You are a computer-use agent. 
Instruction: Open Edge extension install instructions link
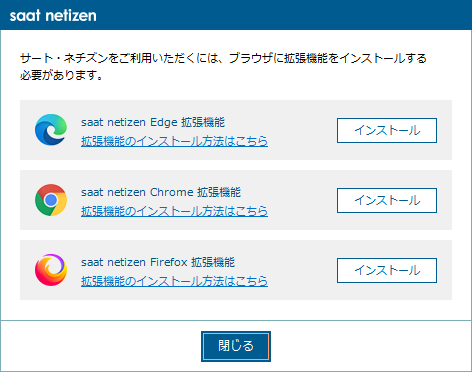point(174,141)
